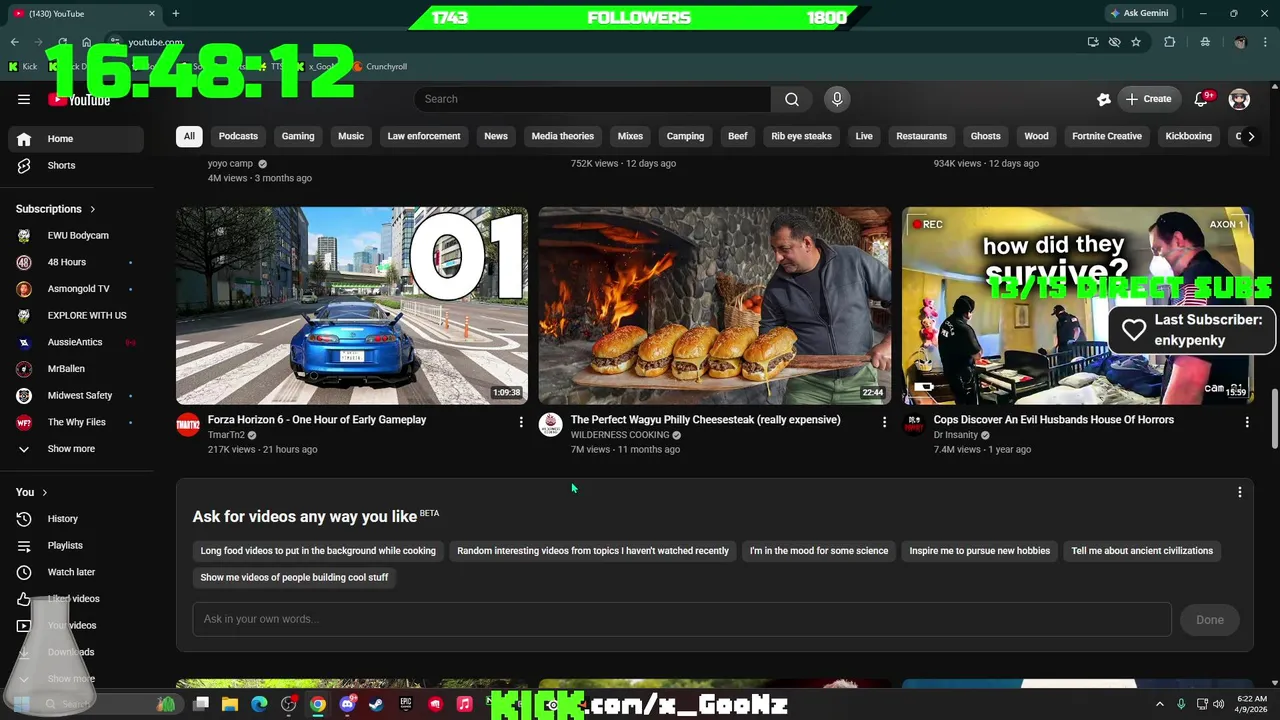Open Playlists in the sidebar
Image resolution: width=1280 pixels, height=720 pixels.
tap(76, 545)
